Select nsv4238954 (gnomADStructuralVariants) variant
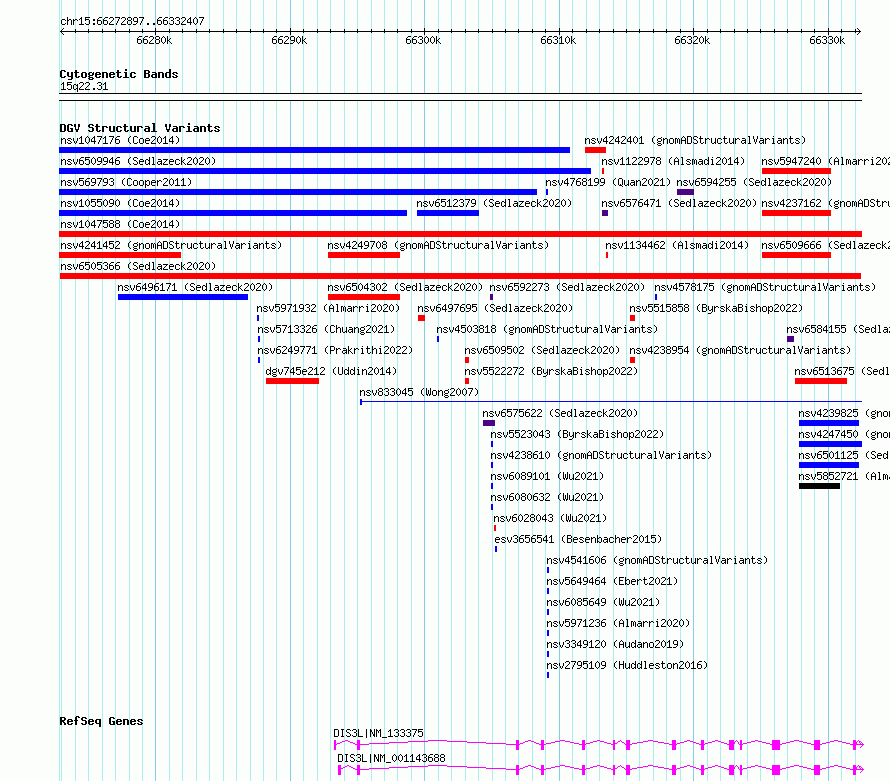The width and height of the screenshot is (890, 781). [740, 350]
